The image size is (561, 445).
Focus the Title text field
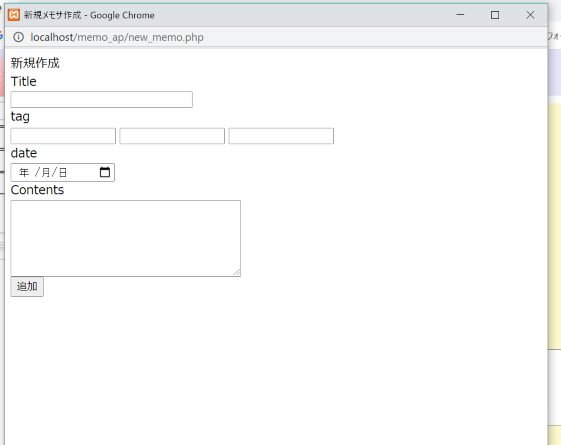click(102, 99)
